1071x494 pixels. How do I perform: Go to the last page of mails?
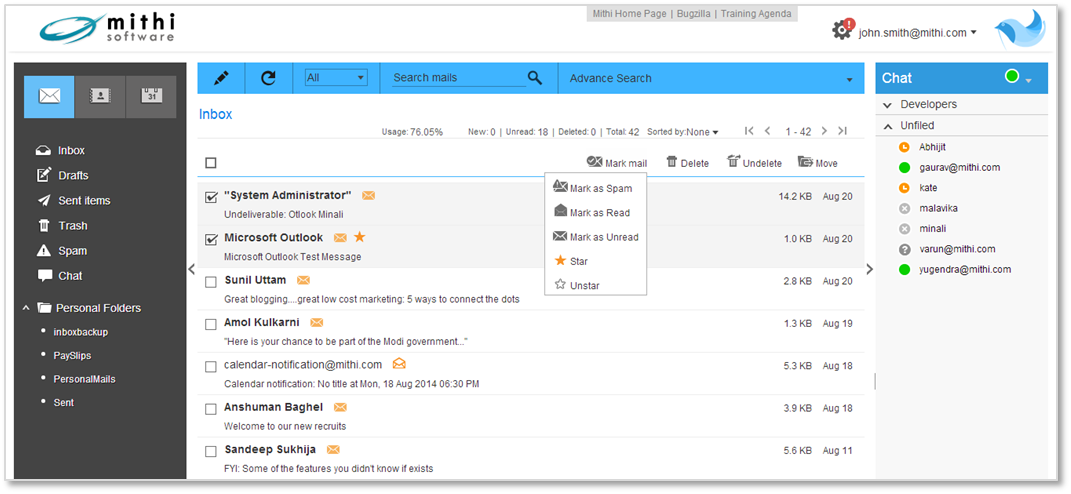coord(842,131)
